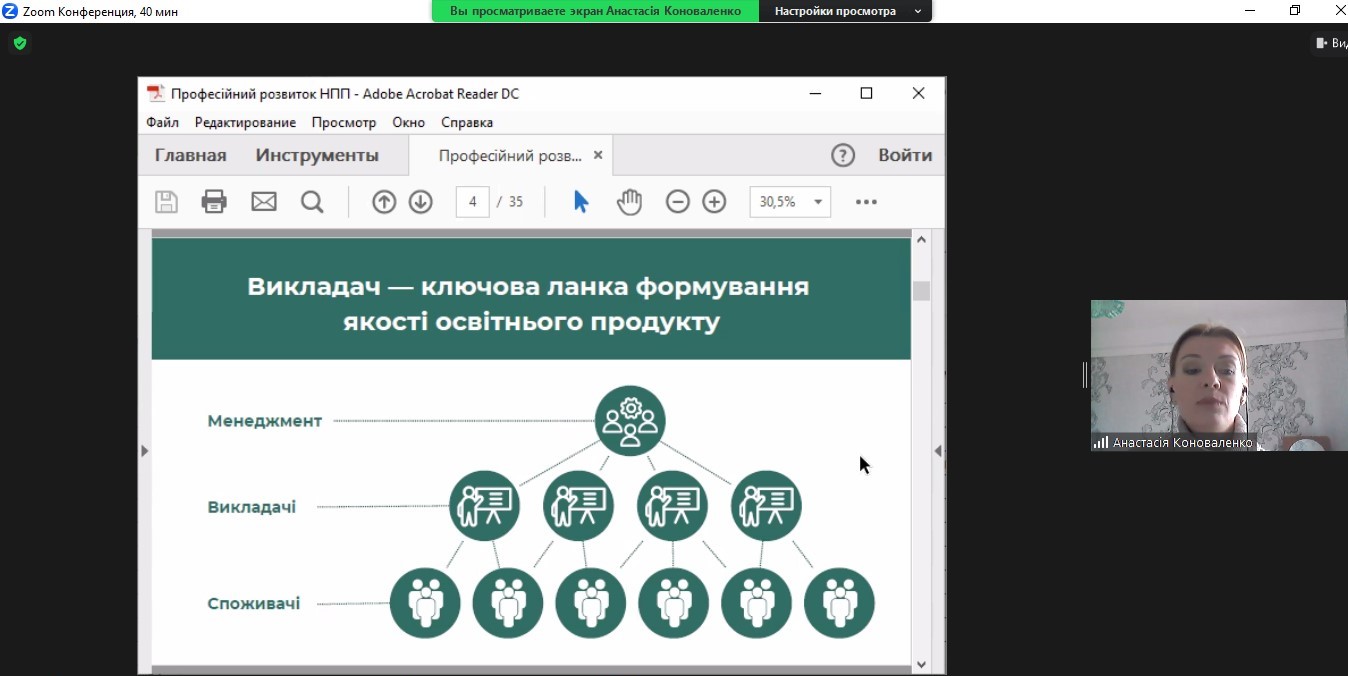
Task: Click the envelope email icon
Action: click(x=264, y=202)
